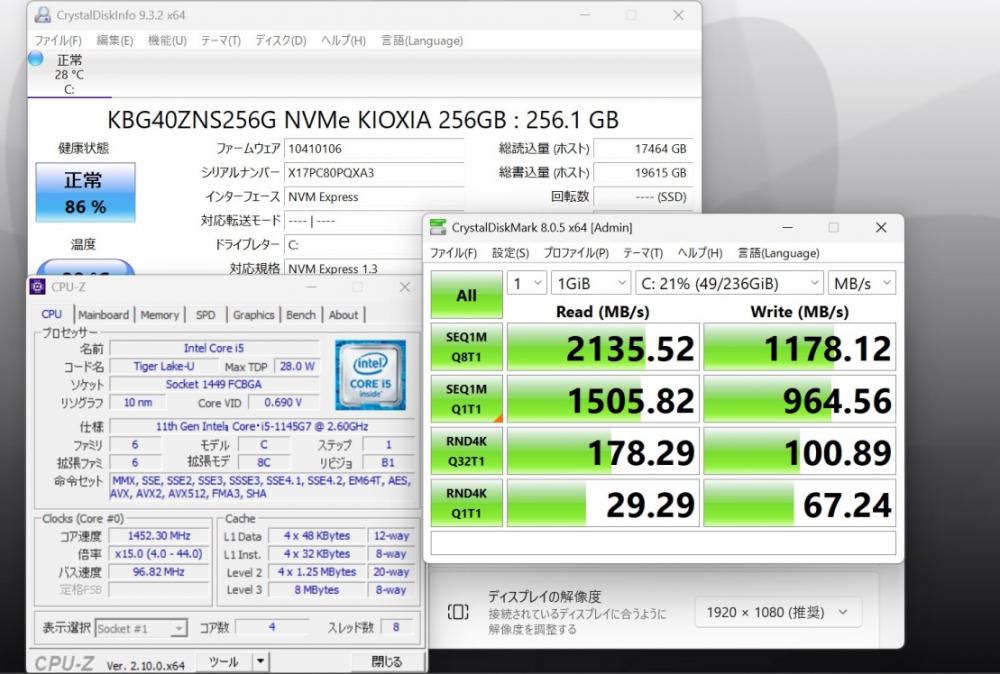Click the 閉じる button in CPU-Z
This screenshot has width=1000, height=674.
coord(387,661)
